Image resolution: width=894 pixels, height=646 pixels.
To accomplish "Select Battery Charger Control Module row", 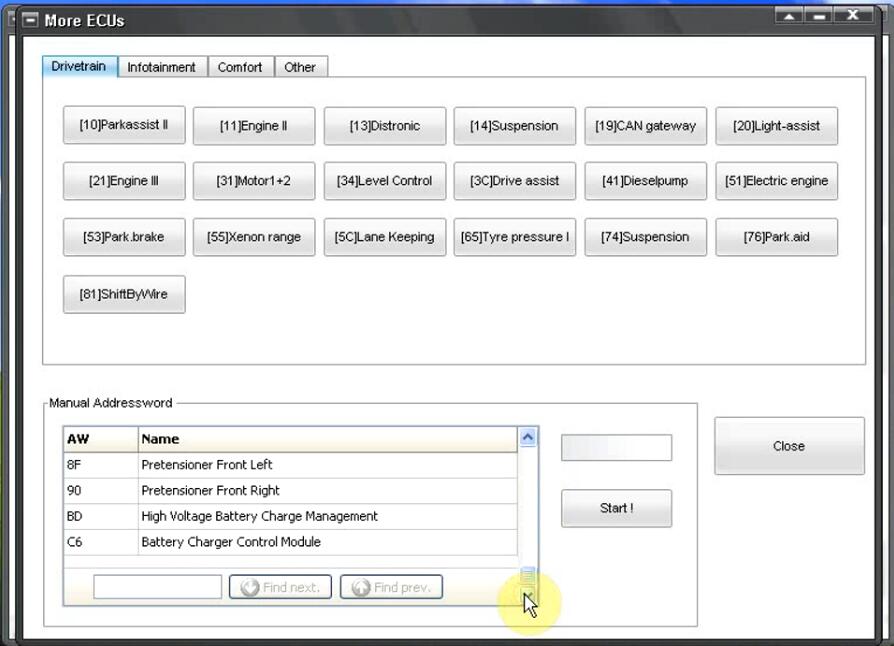I will [290, 542].
